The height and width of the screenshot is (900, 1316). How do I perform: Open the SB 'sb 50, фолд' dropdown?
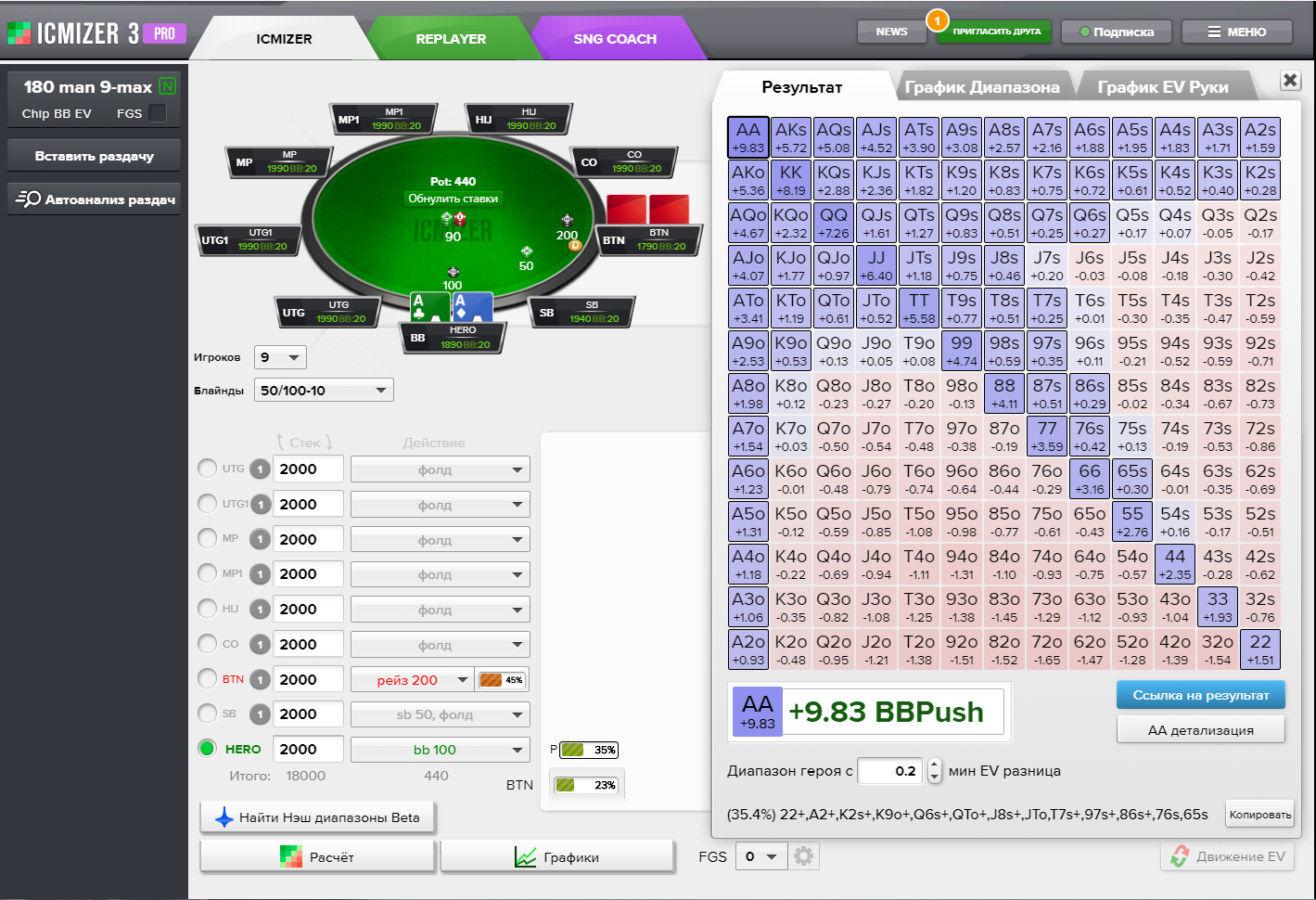[440, 714]
